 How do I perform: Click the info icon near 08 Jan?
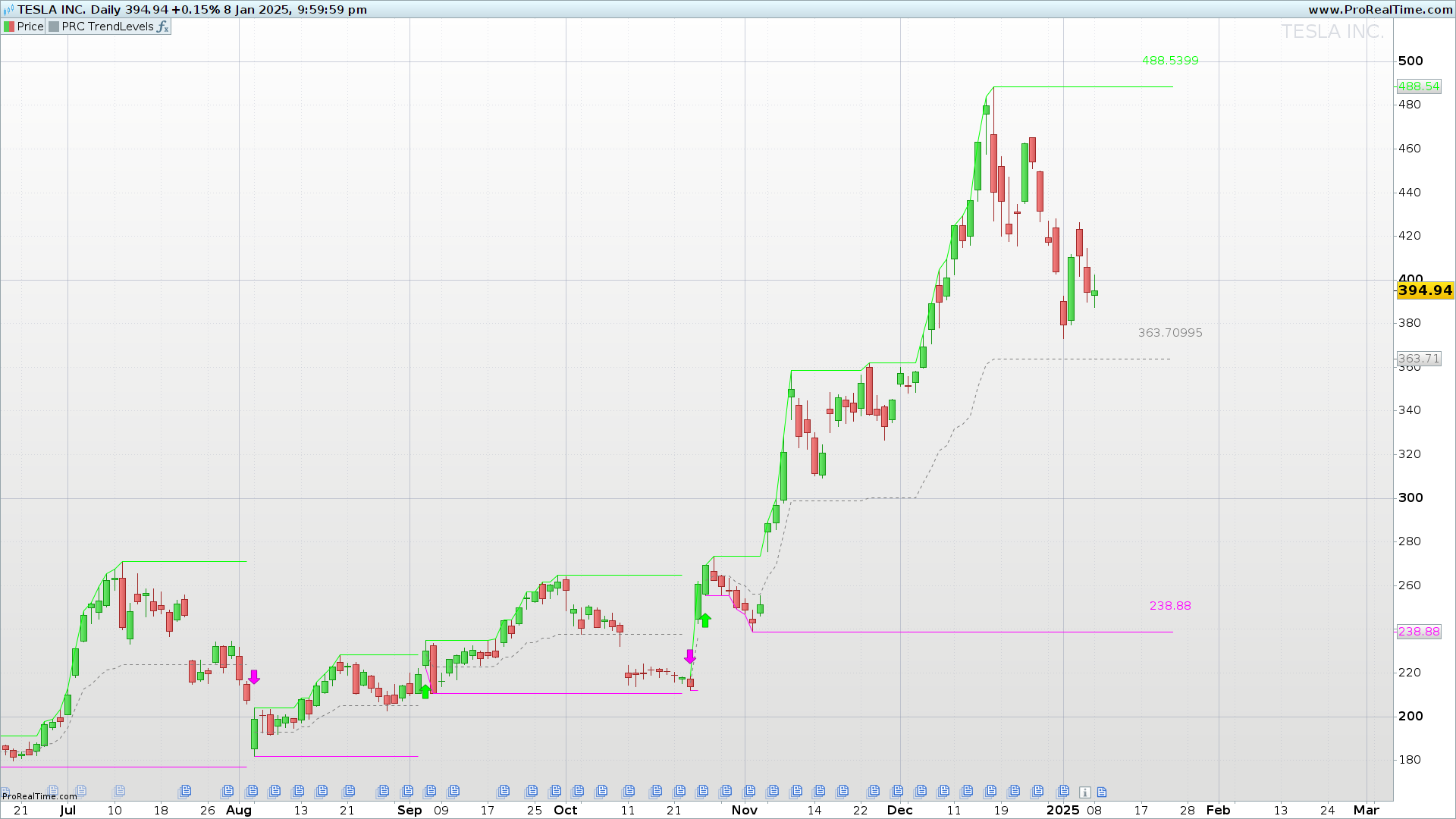point(1085,792)
